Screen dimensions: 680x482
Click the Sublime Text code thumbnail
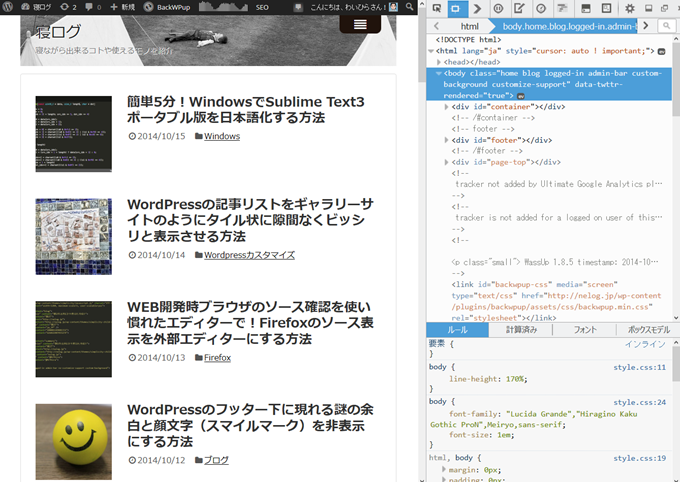(x=74, y=134)
